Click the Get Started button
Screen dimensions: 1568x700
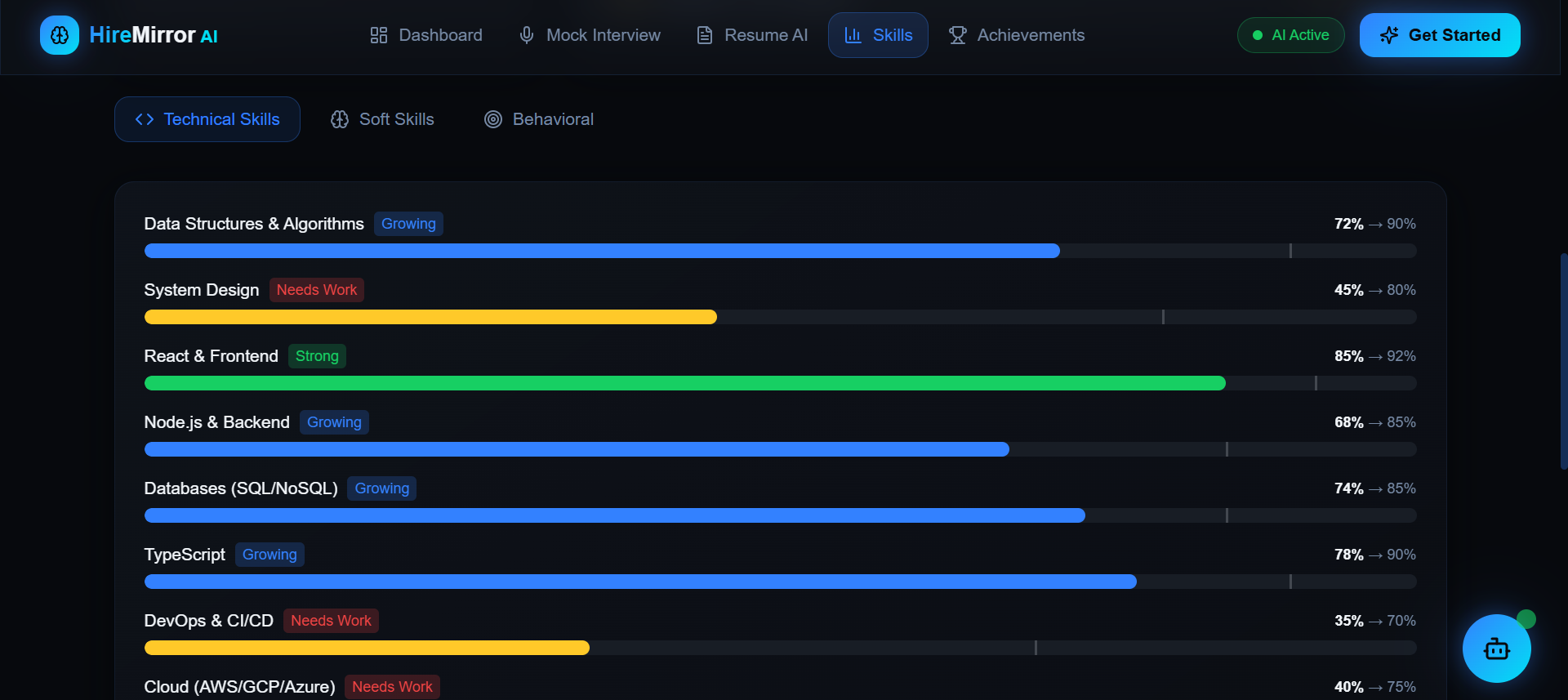1440,35
